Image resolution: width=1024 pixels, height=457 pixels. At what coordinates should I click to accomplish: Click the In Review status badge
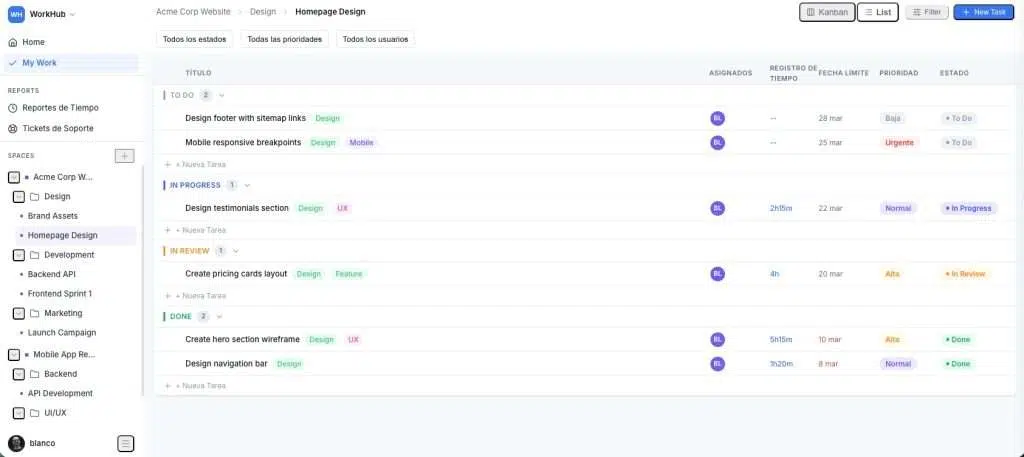967,274
